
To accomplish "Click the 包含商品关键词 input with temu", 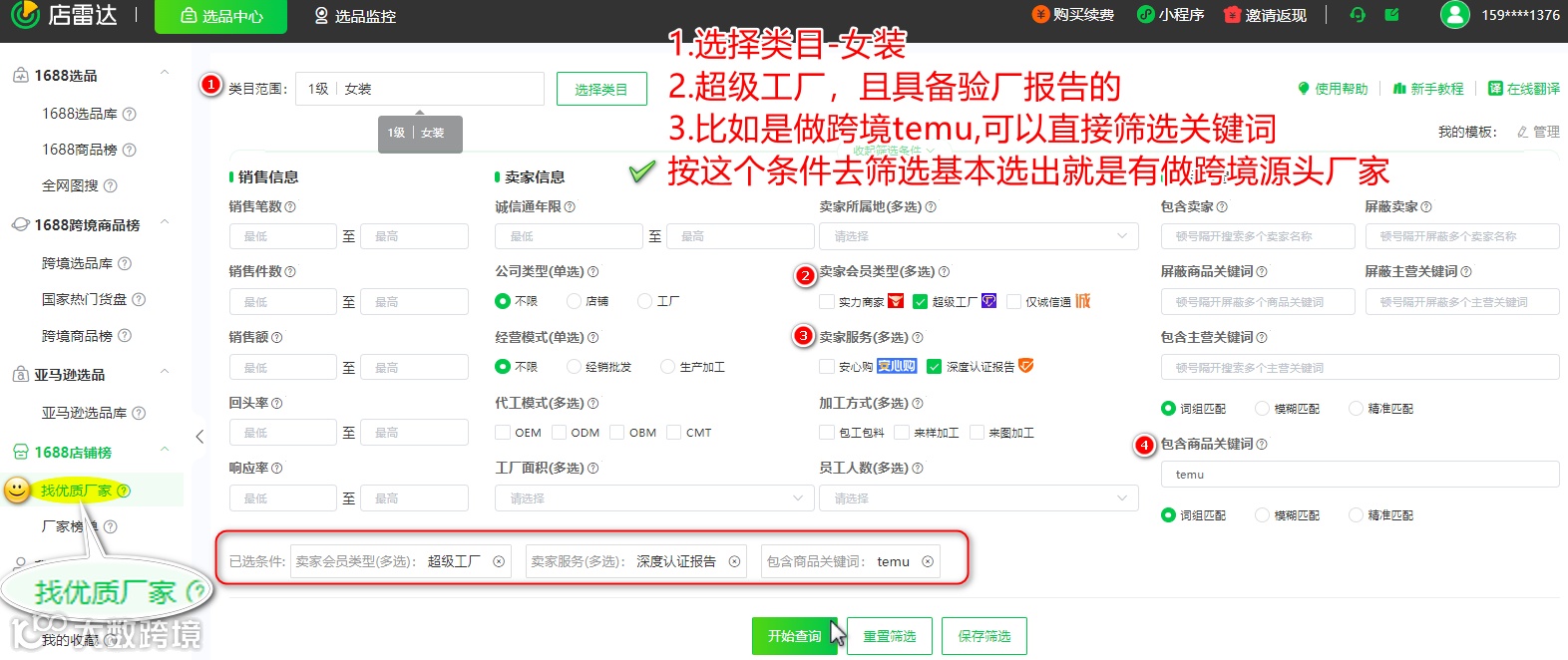I will click(1360, 475).
